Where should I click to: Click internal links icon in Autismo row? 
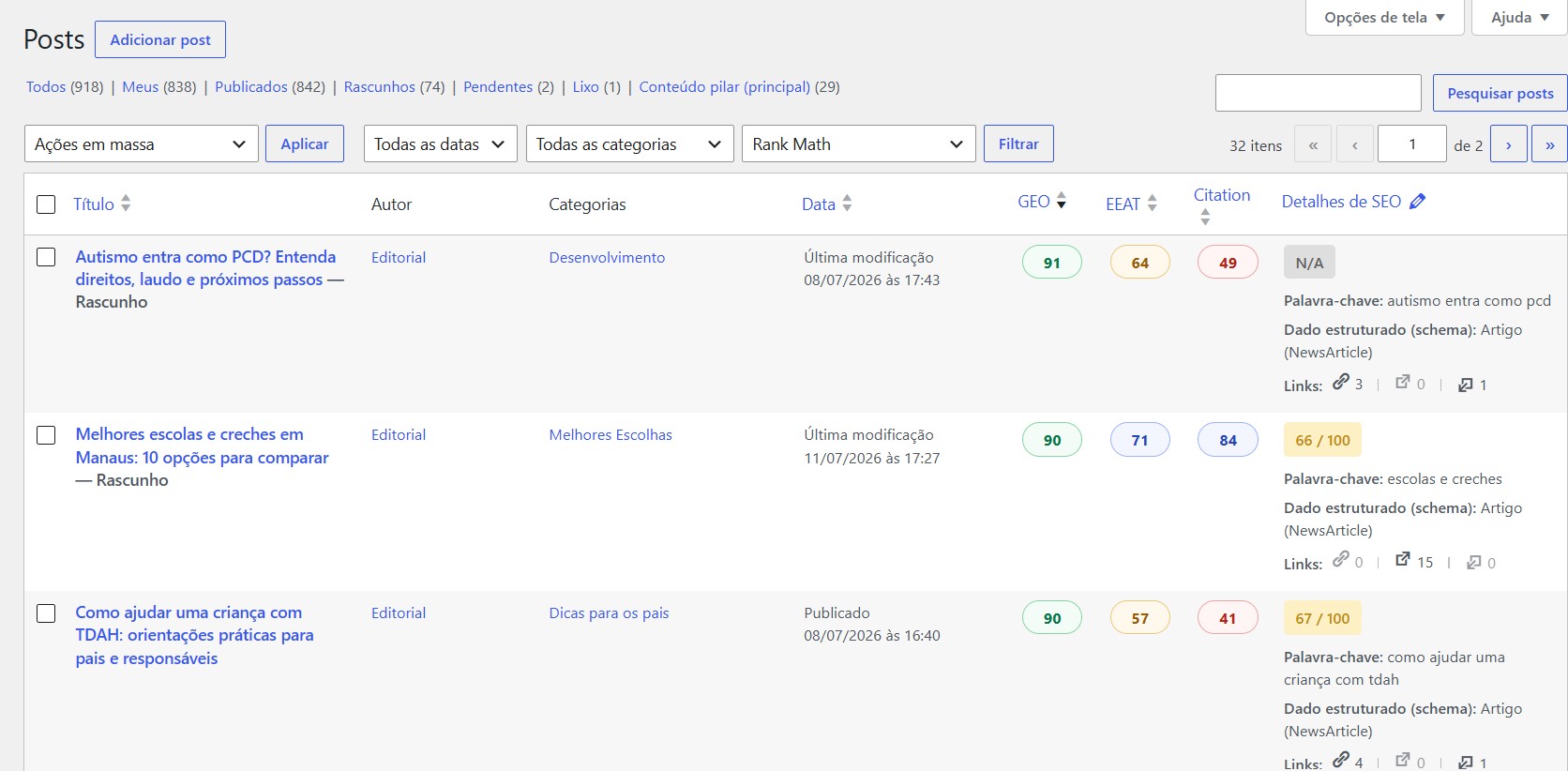(x=1341, y=382)
